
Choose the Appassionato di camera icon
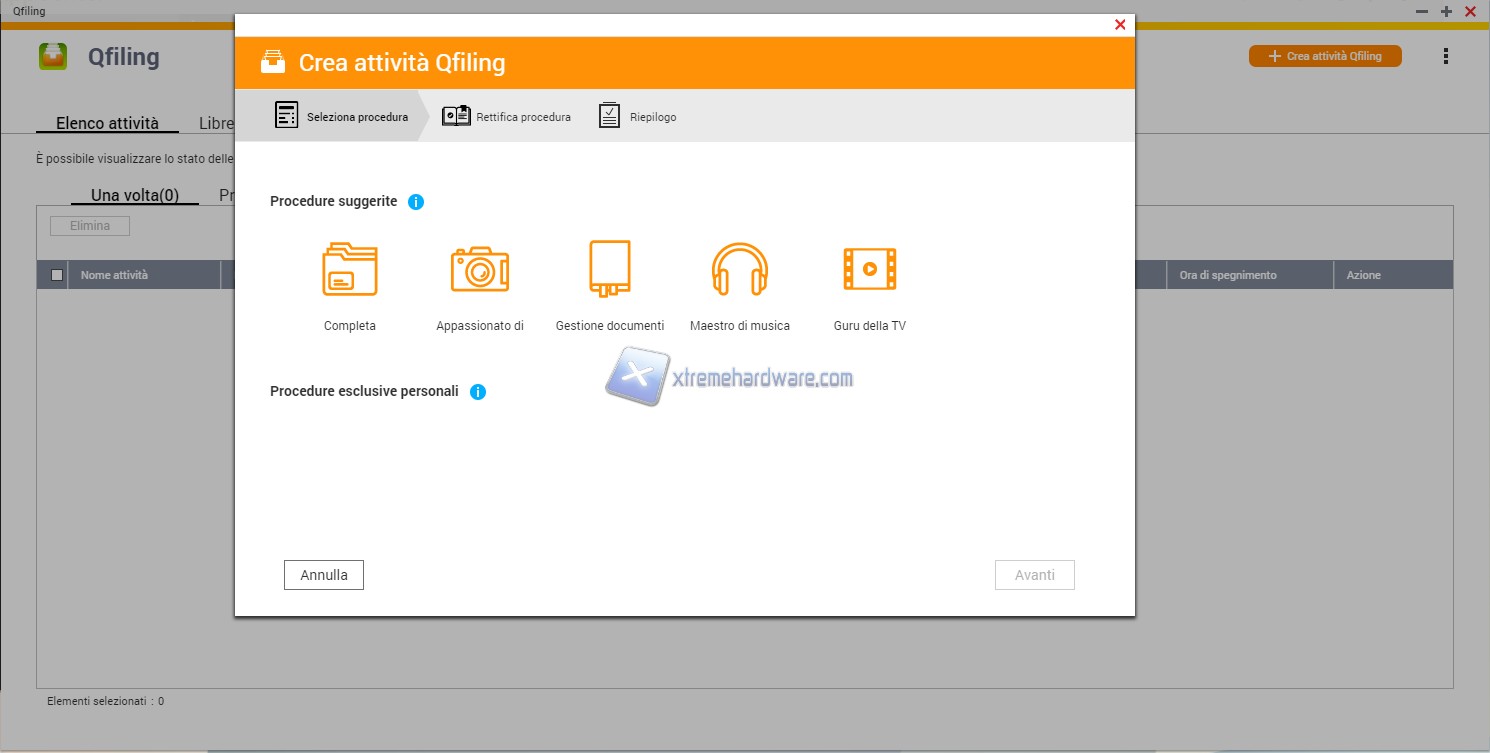480,269
